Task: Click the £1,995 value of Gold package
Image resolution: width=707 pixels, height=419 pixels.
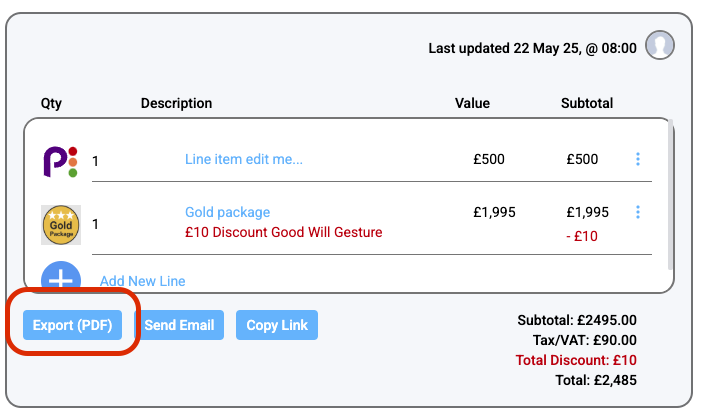Action: [x=494, y=212]
